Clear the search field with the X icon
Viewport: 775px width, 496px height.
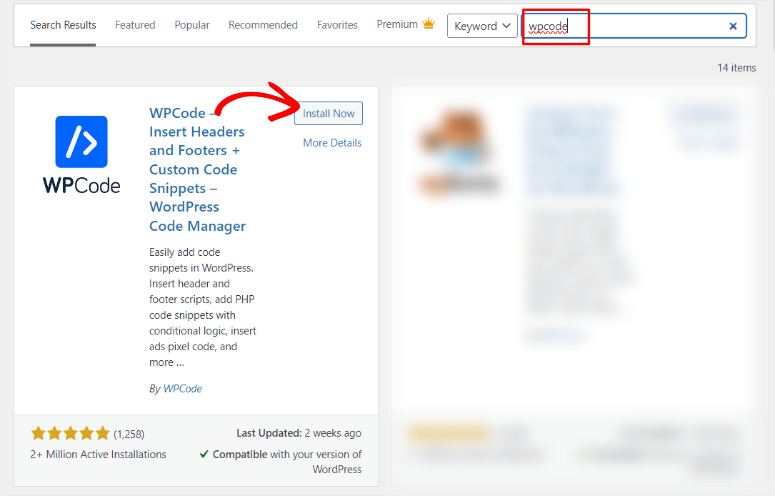pyautogui.click(x=733, y=27)
